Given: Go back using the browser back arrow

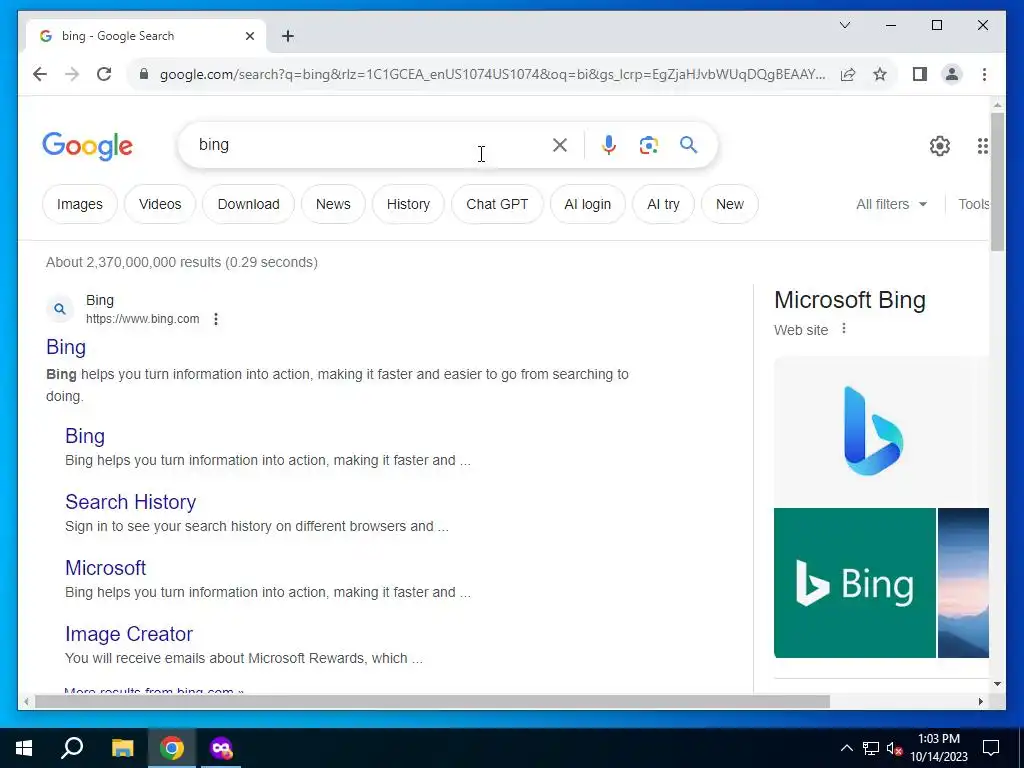Looking at the screenshot, I should 40,74.
